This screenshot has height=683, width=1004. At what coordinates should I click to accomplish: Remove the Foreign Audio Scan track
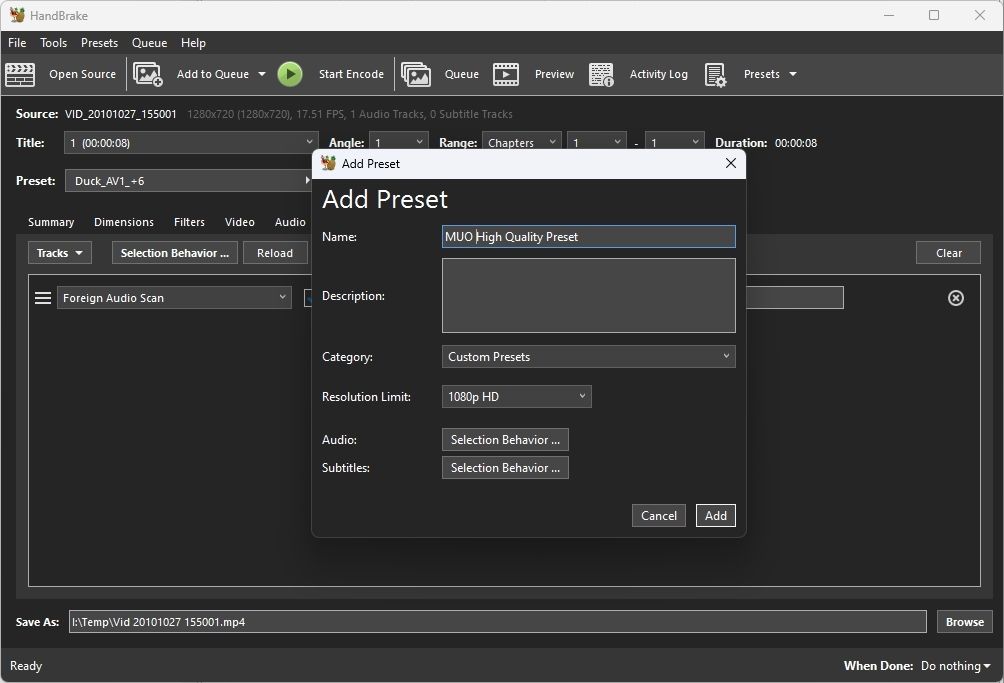click(x=955, y=297)
